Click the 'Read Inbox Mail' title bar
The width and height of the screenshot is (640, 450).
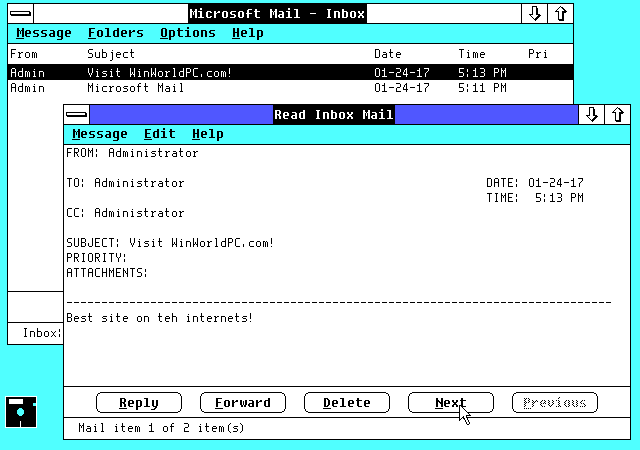334,115
